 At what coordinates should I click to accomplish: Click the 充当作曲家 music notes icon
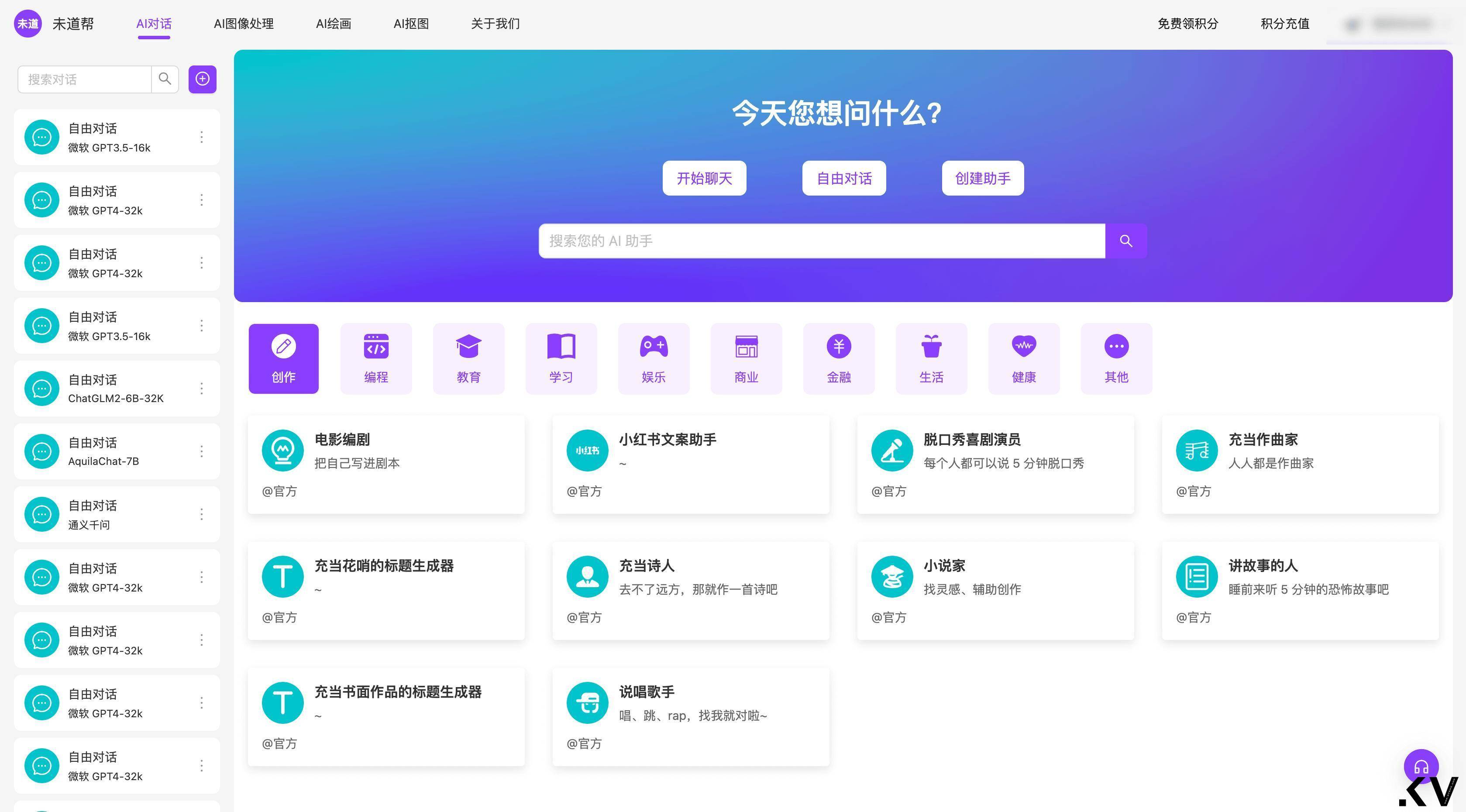(1197, 450)
